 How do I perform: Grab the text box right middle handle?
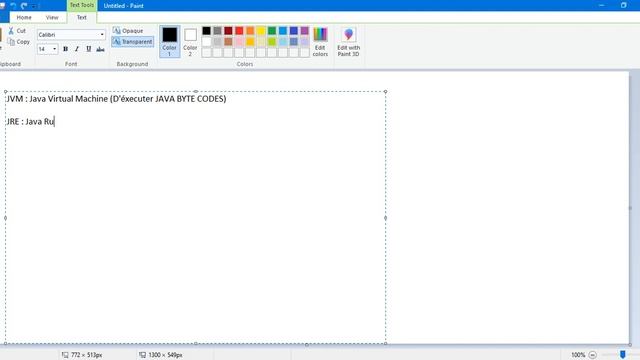click(x=386, y=218)
